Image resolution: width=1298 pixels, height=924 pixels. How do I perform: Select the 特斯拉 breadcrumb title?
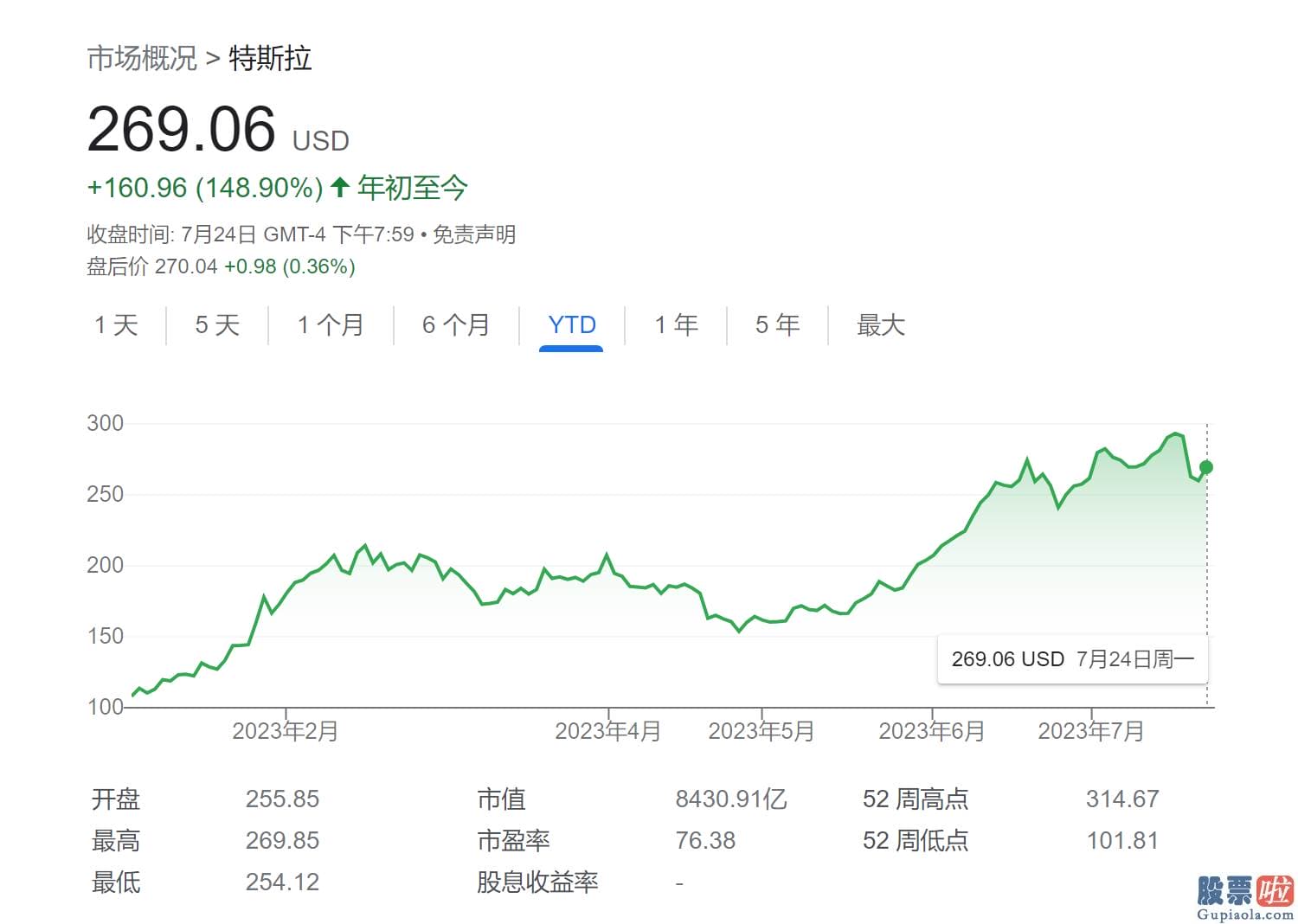pyautogui.click(x=270, y=58)
